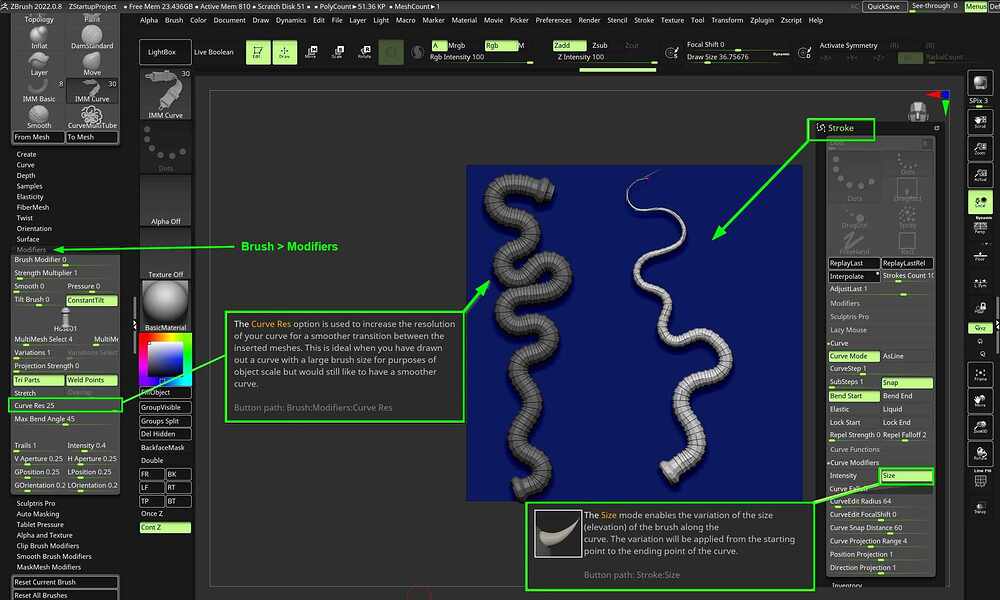Activate the Rotate transform icon

pyautogui.click(x=364, y=50)
